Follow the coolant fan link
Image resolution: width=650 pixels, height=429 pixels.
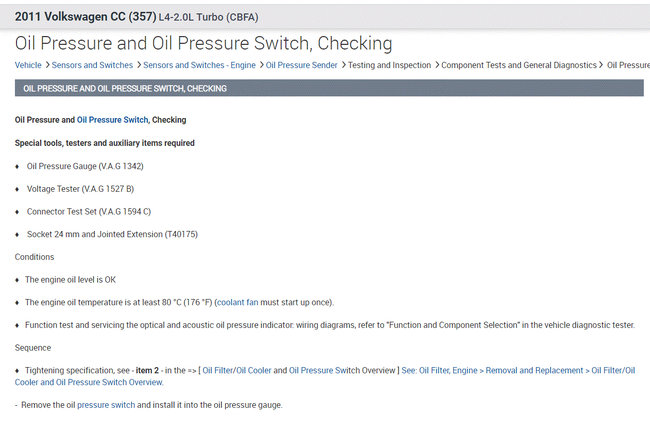click(244, 302)
